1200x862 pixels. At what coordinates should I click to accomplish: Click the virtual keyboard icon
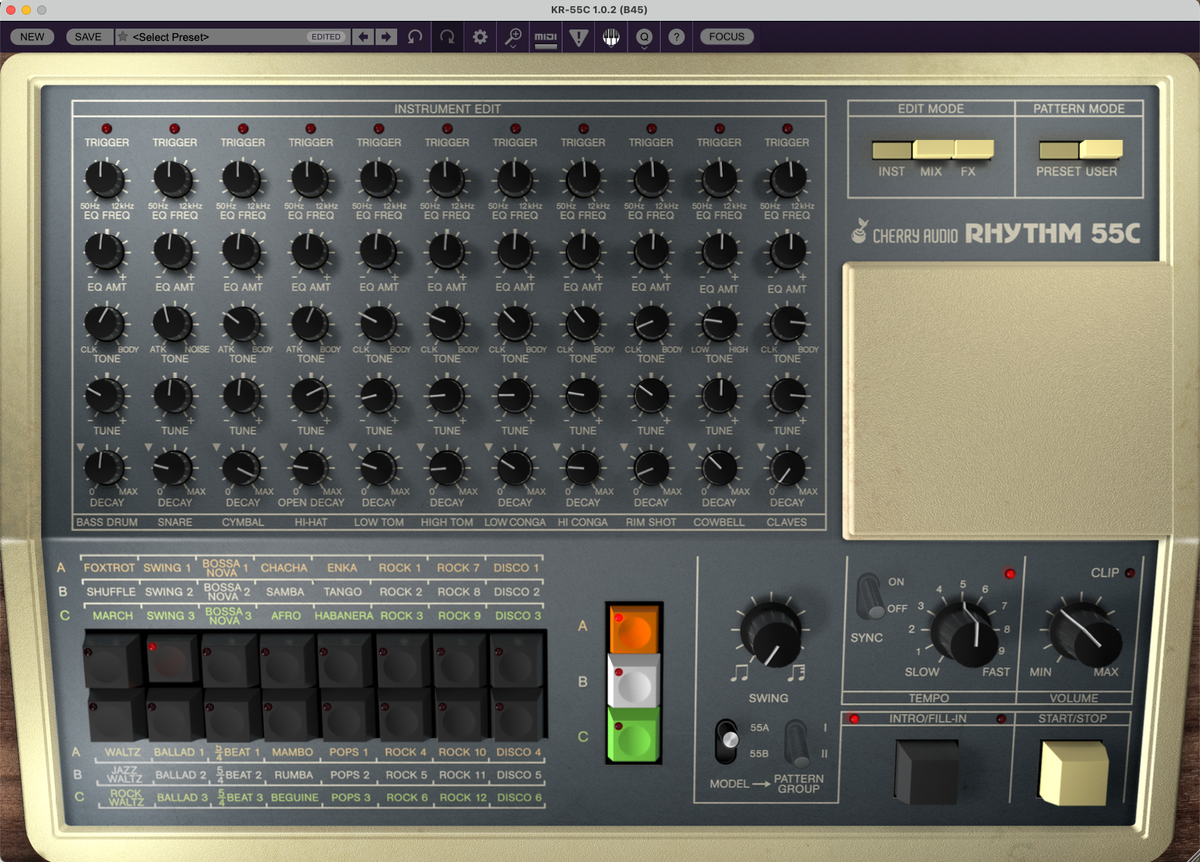(611, 37)
